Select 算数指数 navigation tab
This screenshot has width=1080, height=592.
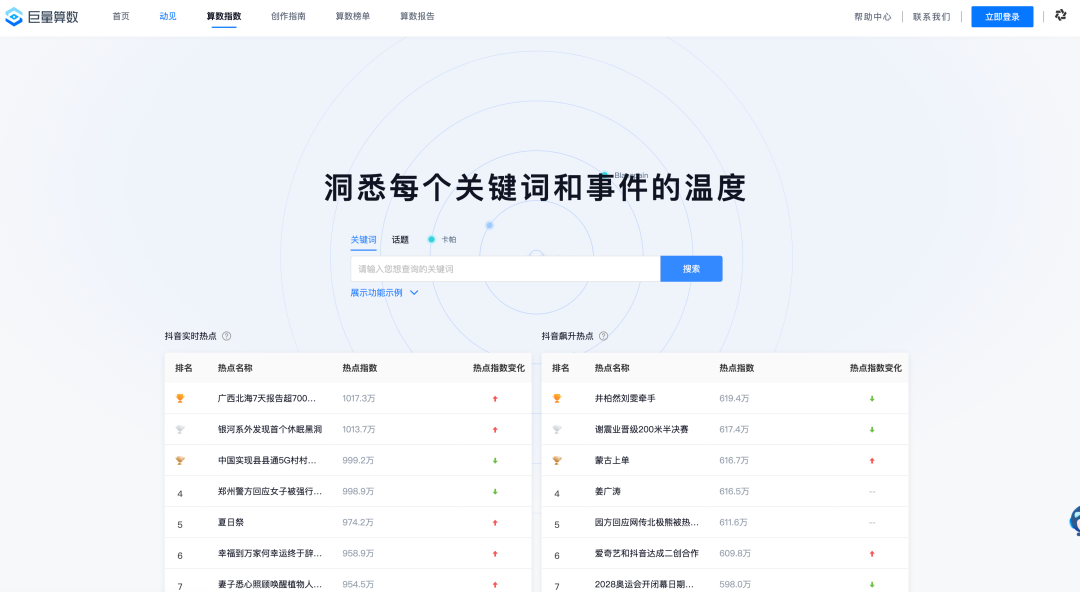224,17
